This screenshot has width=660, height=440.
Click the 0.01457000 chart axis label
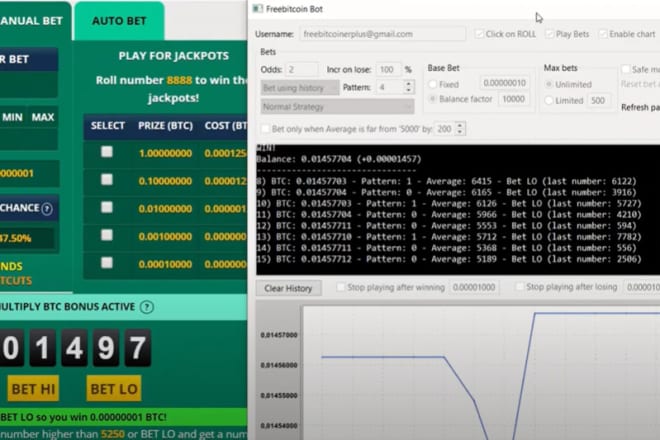click(279, 335)
